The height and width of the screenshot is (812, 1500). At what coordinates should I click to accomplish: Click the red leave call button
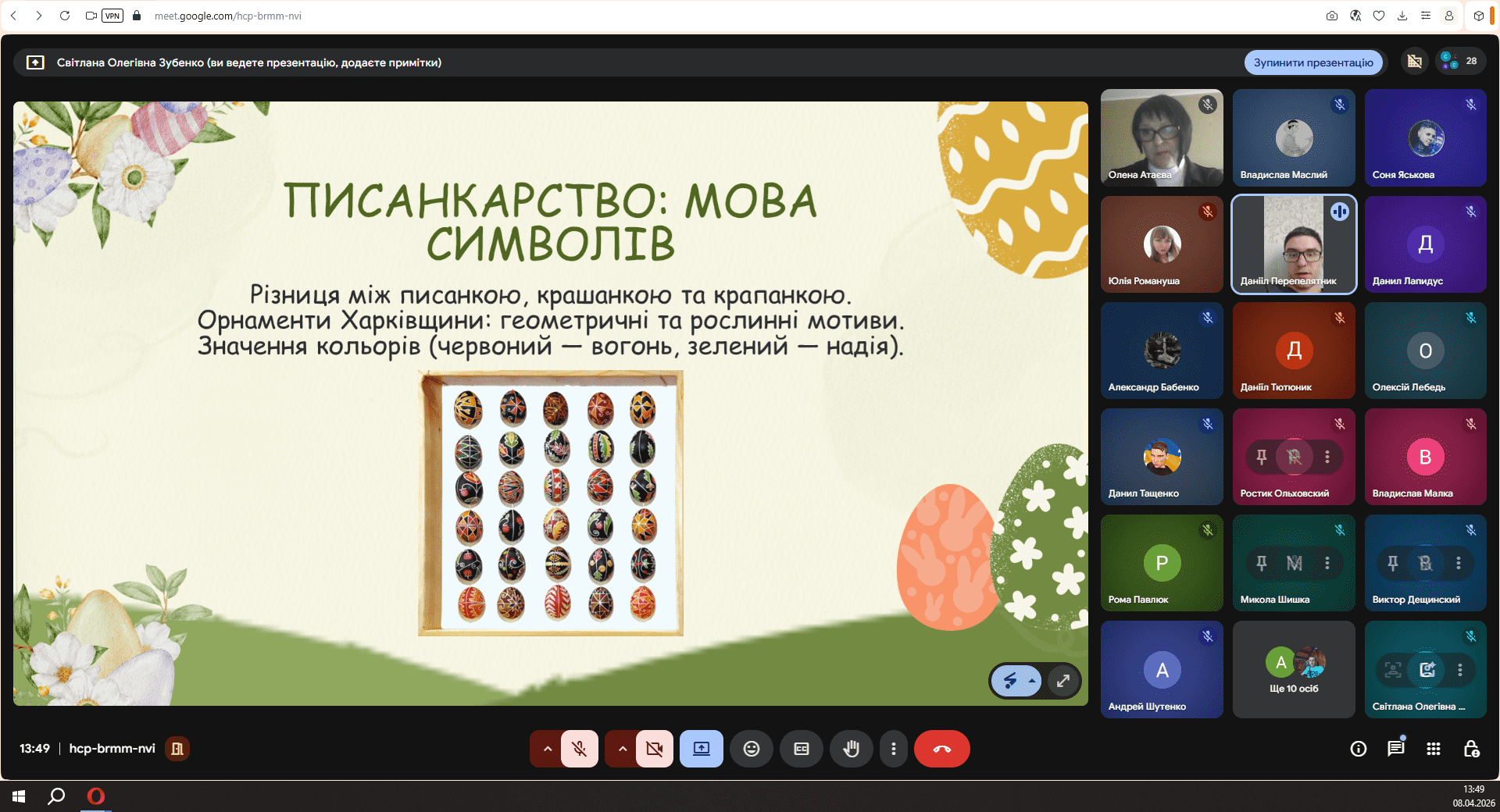click(941, 749)
